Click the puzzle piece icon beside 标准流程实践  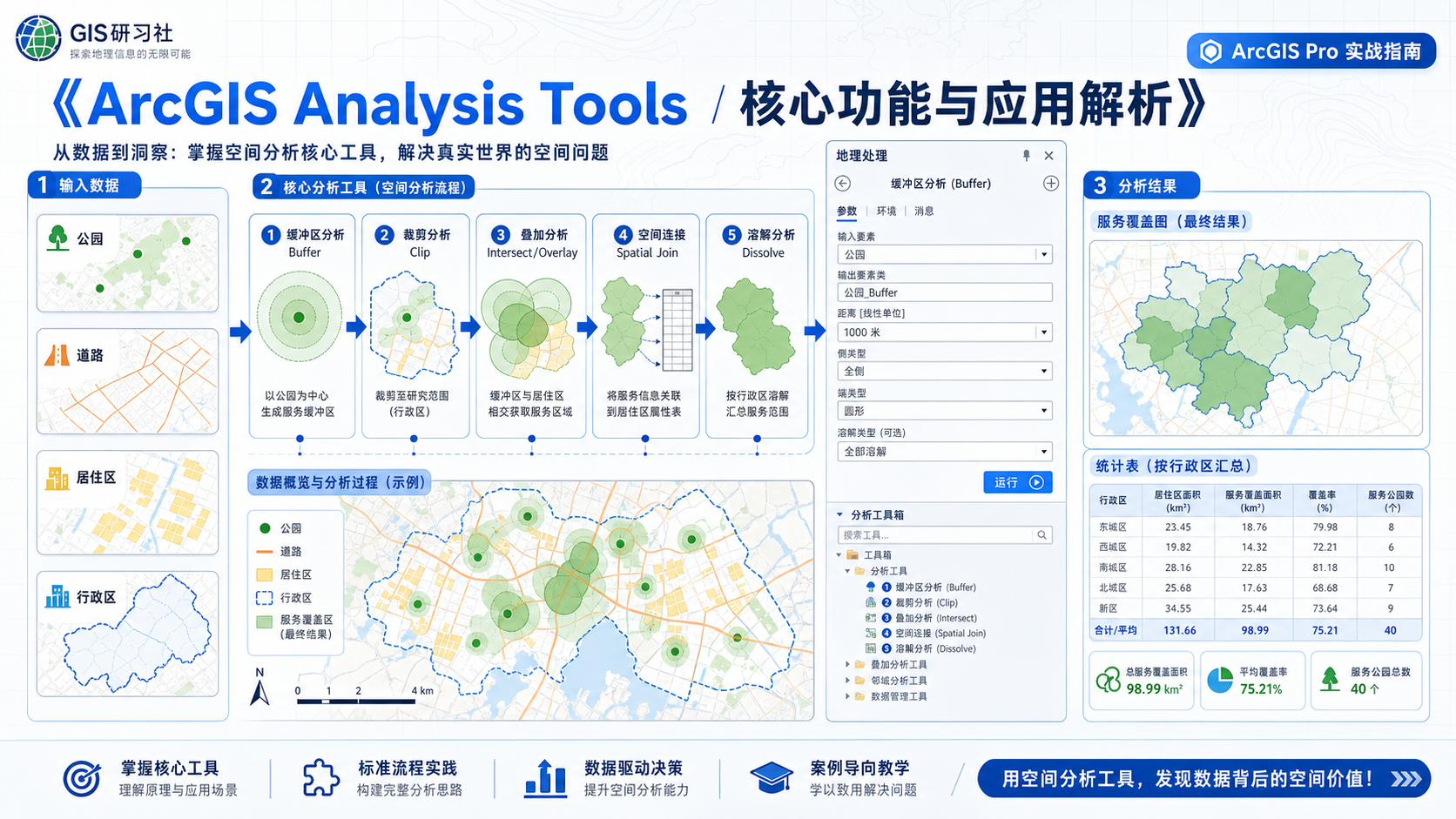tap(320, 777)
